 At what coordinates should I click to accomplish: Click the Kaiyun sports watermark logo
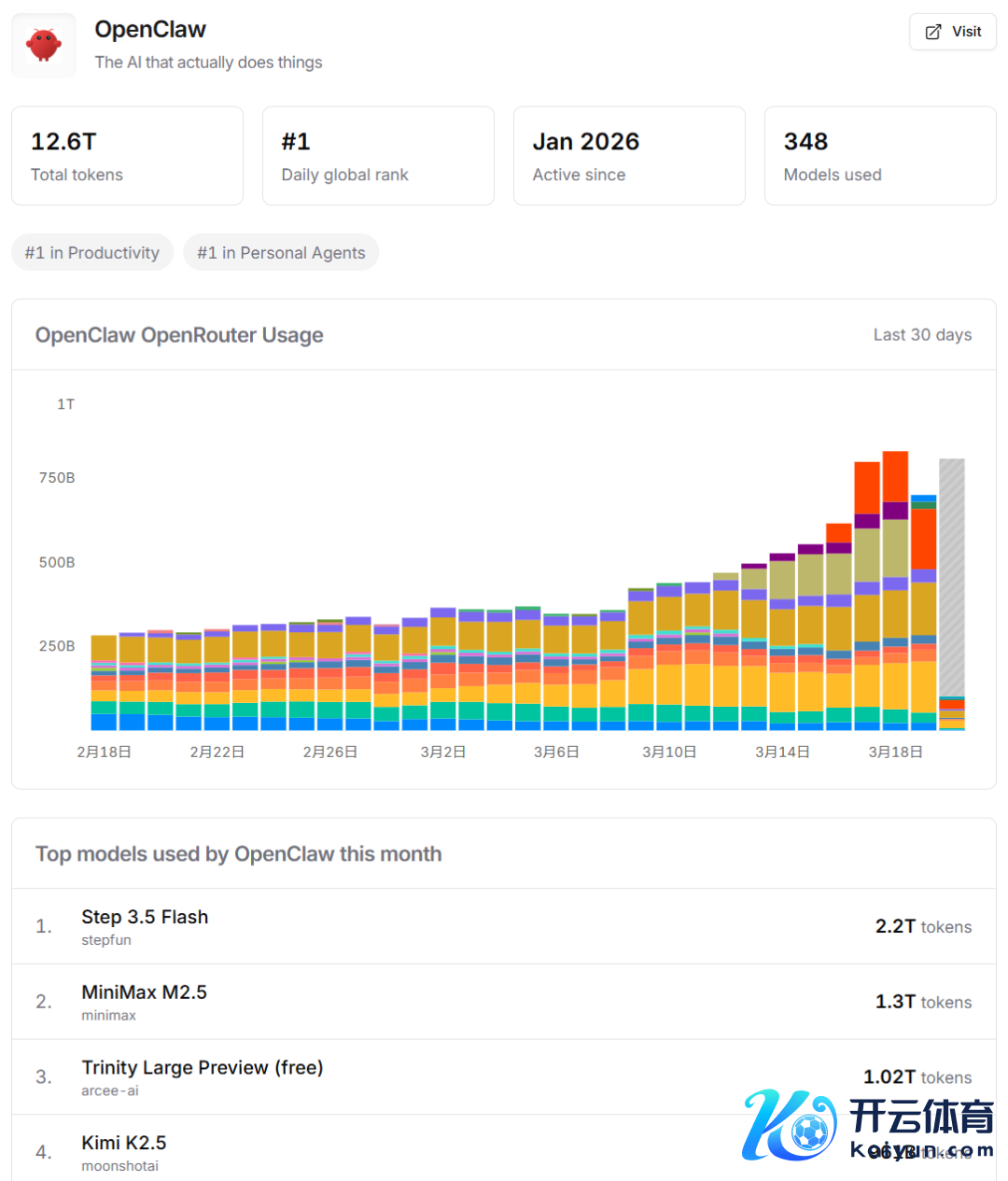tap(868, 1125)
